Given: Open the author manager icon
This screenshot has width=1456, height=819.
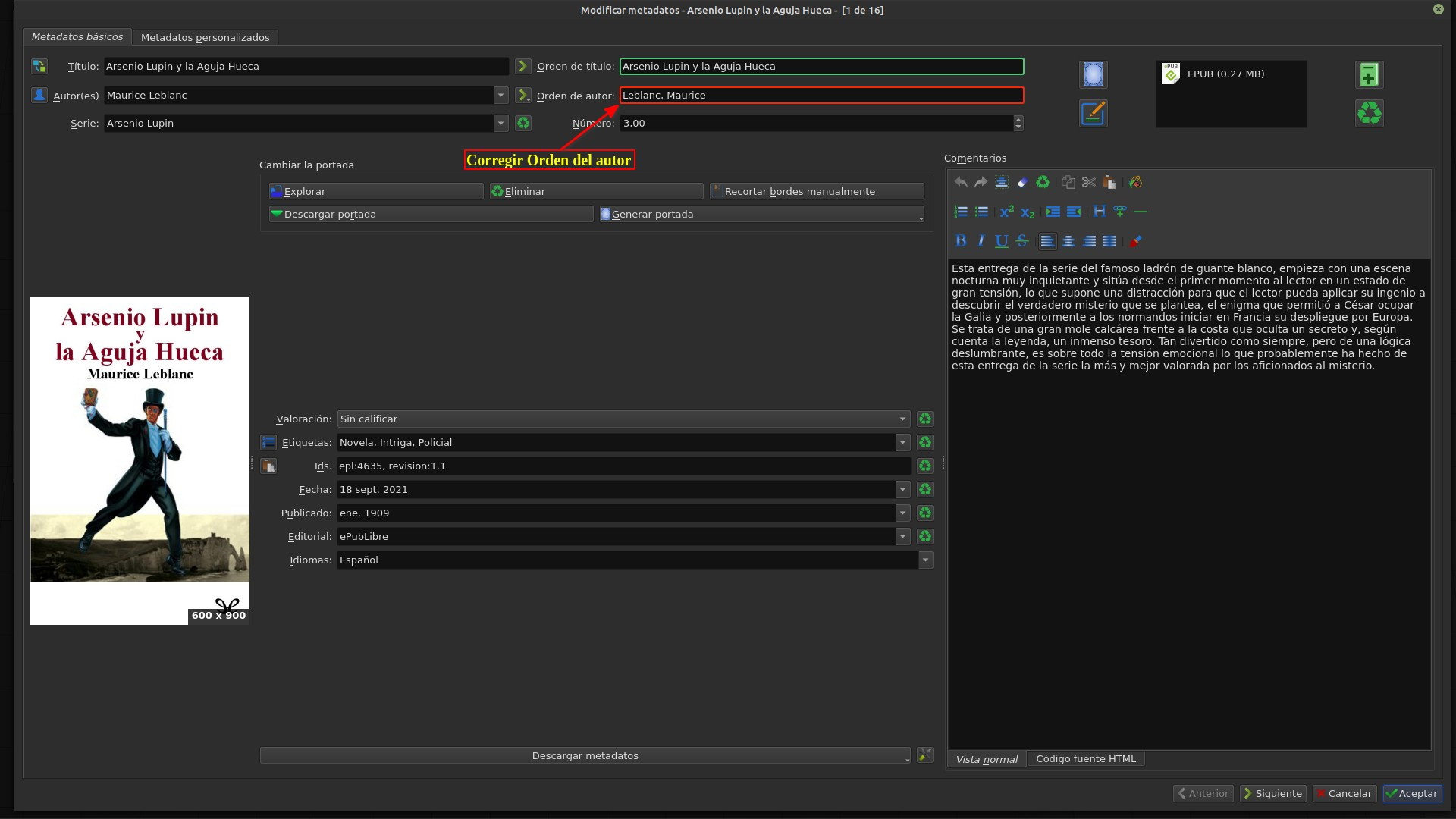Looking at the screenshot, I should pyautogui.click(x=39, y=95).
